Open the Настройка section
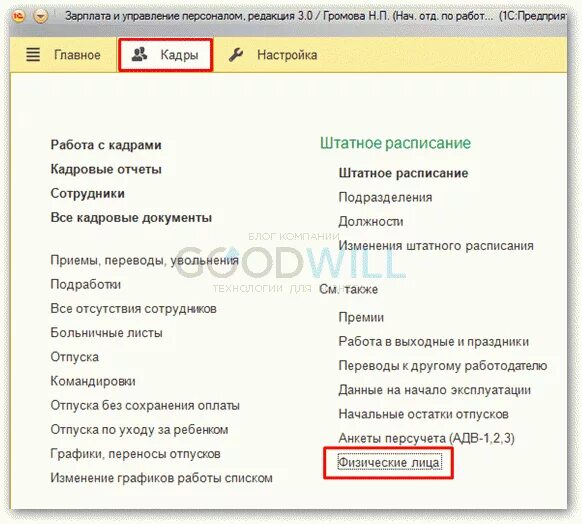 pyautogui.click(x=287, y=55)
